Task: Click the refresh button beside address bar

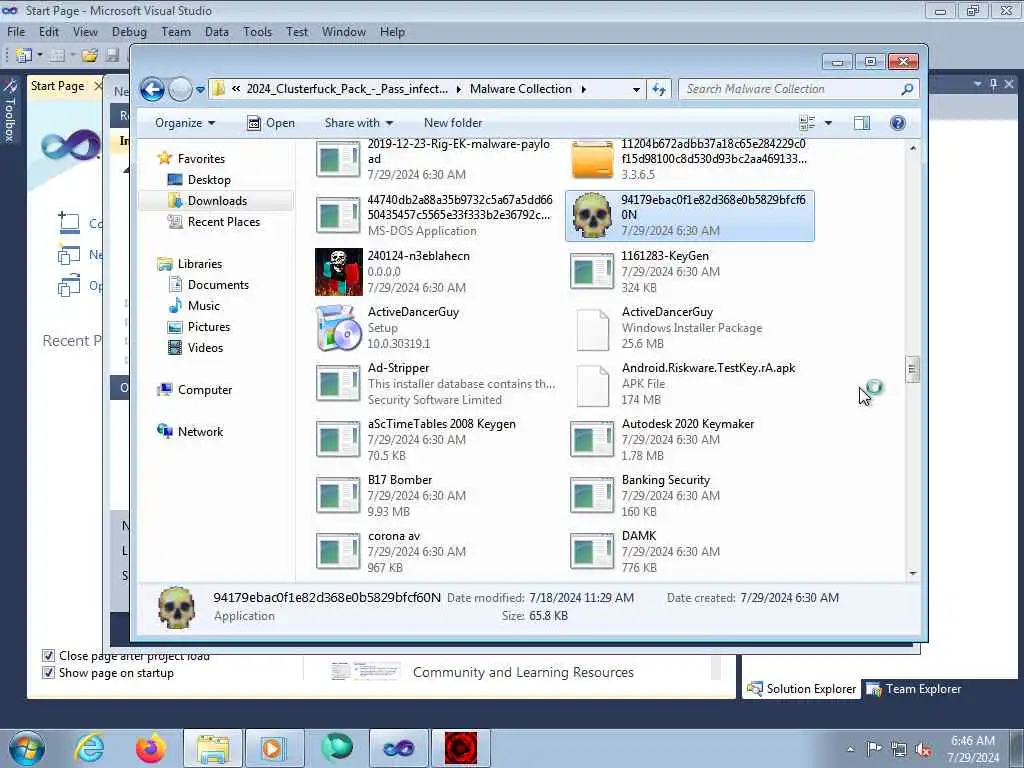Action: coord(658,89)
